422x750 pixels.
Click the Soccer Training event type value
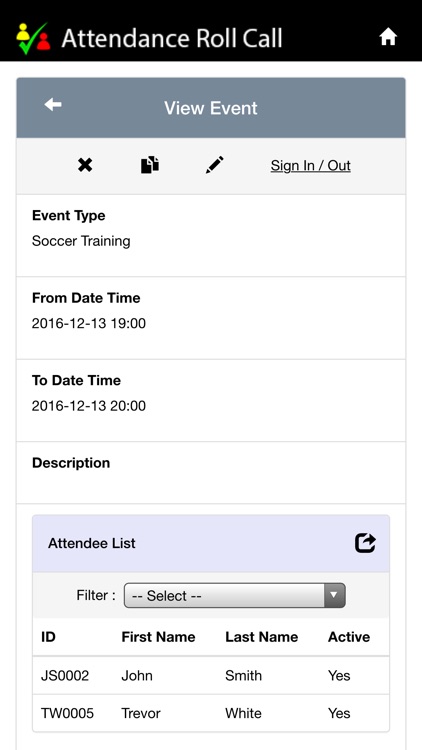click(x=81, y=241)
